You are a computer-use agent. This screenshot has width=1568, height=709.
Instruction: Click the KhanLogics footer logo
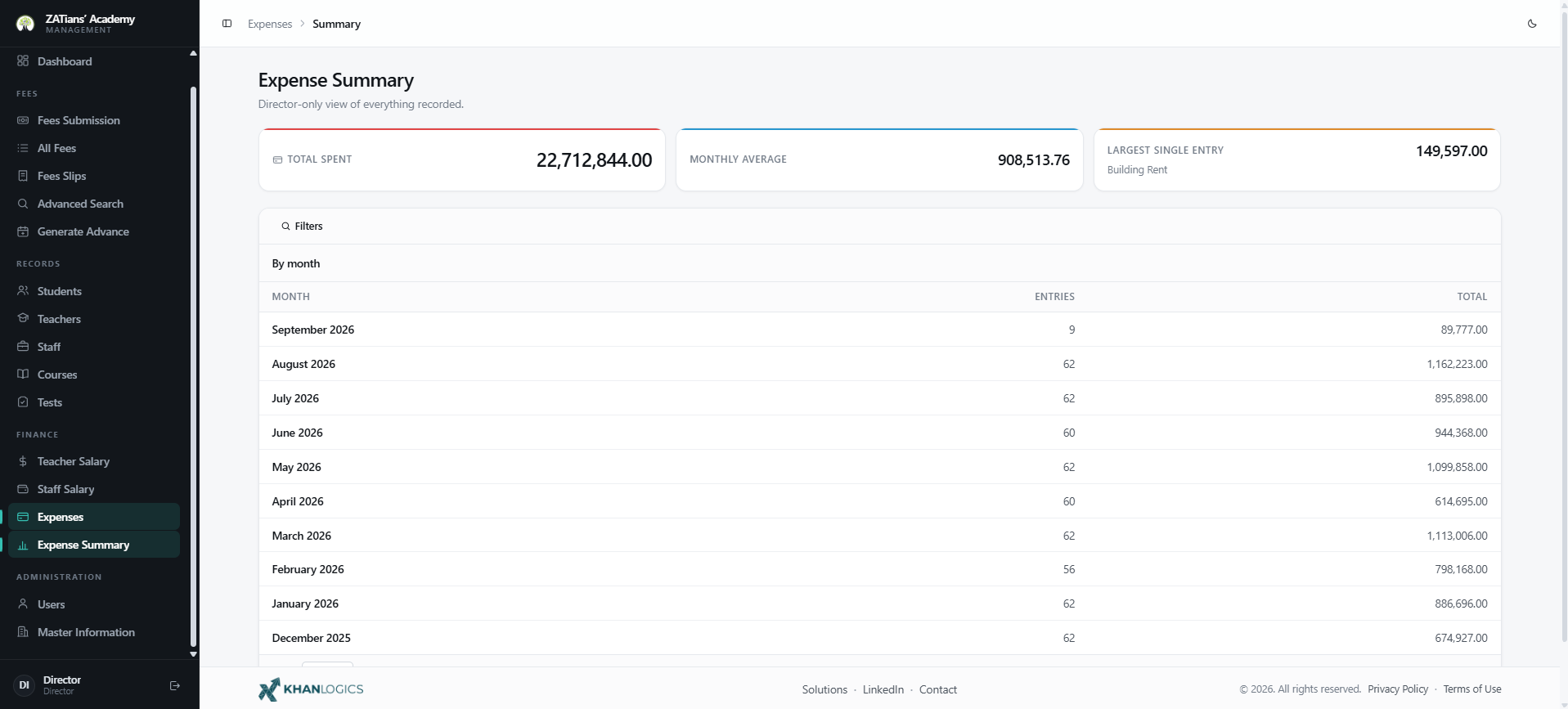(x=311, y=689)
